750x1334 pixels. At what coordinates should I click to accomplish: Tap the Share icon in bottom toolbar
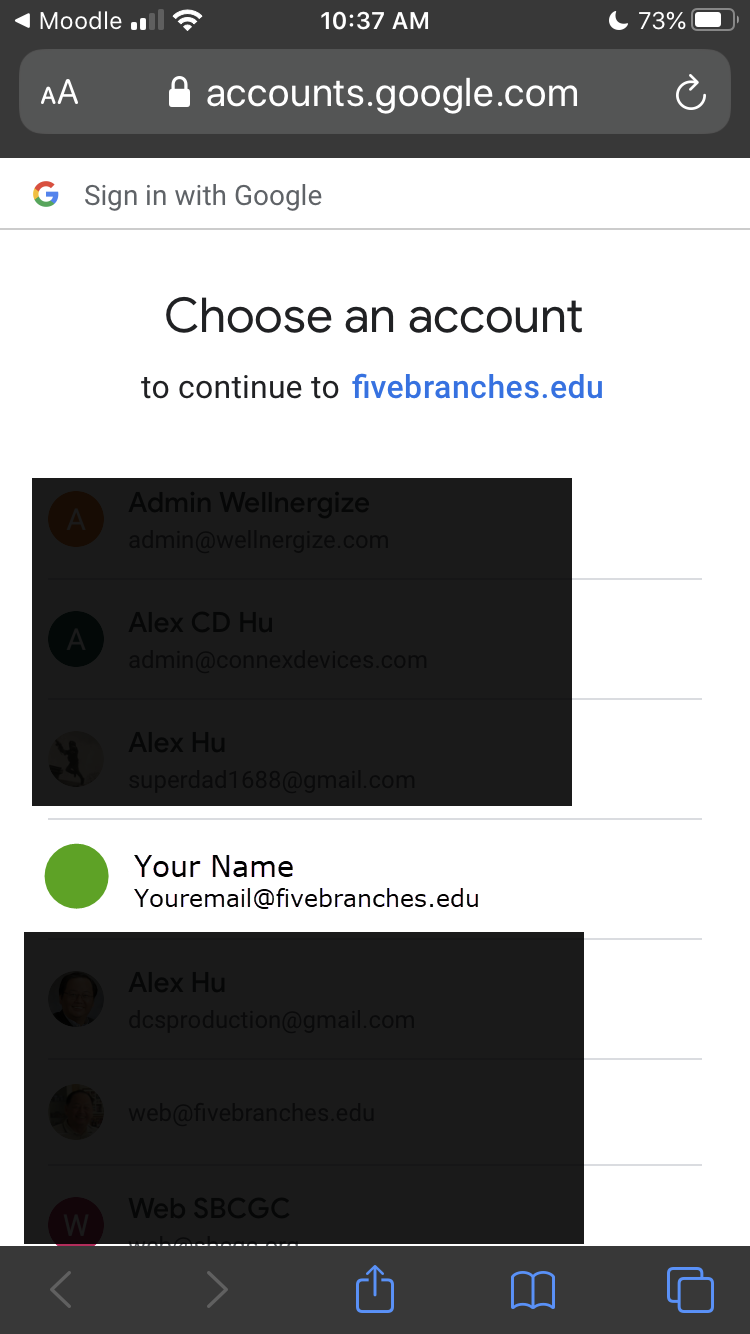[x=375, y=1289]
